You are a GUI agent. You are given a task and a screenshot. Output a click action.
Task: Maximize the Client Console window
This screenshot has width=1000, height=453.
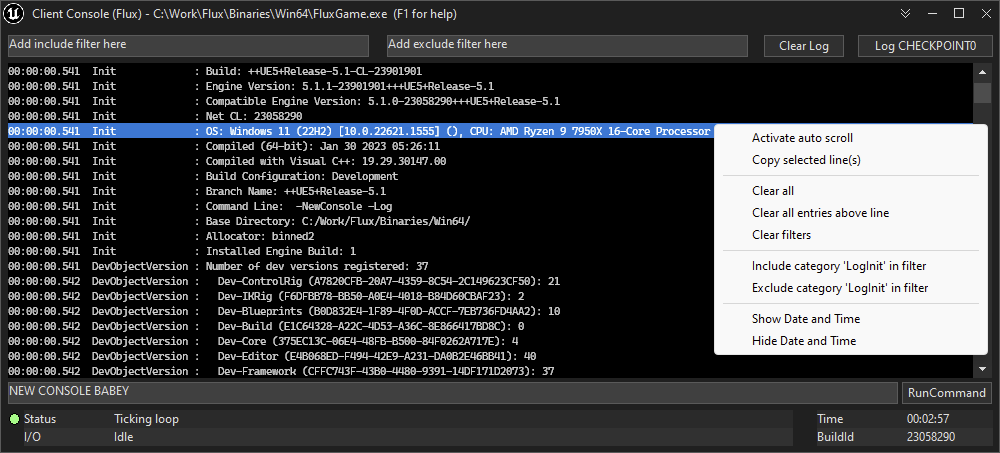point(959,13)
